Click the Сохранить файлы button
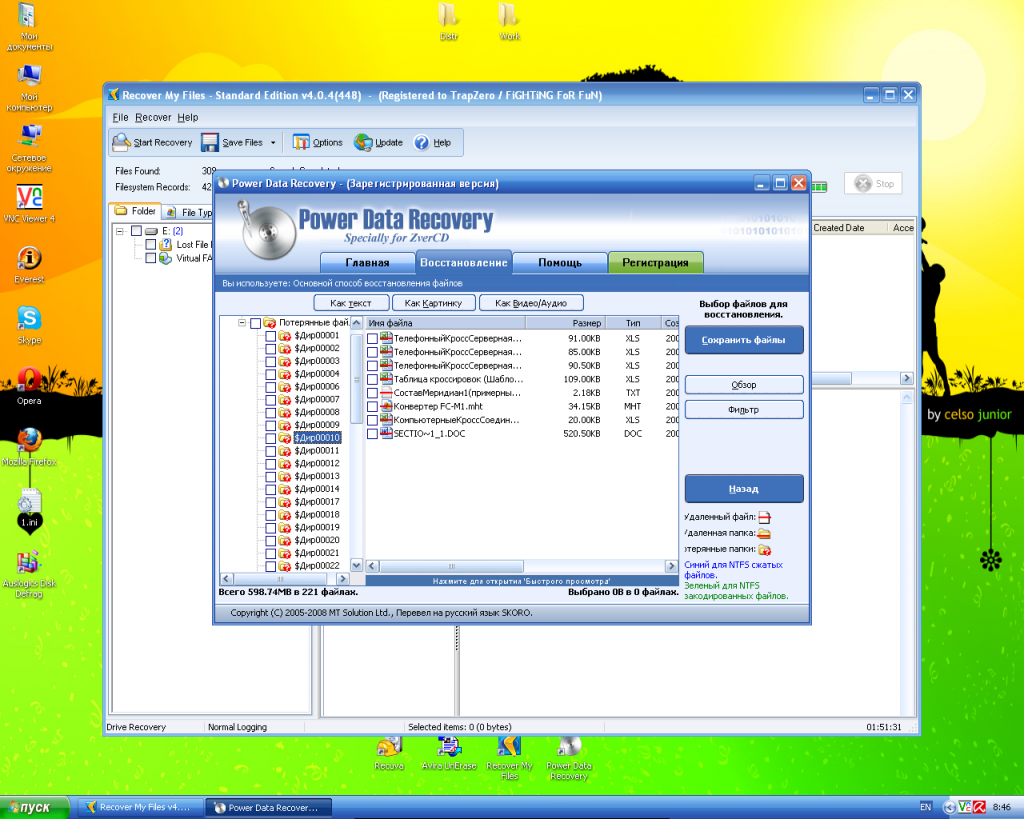 [743, 340]
